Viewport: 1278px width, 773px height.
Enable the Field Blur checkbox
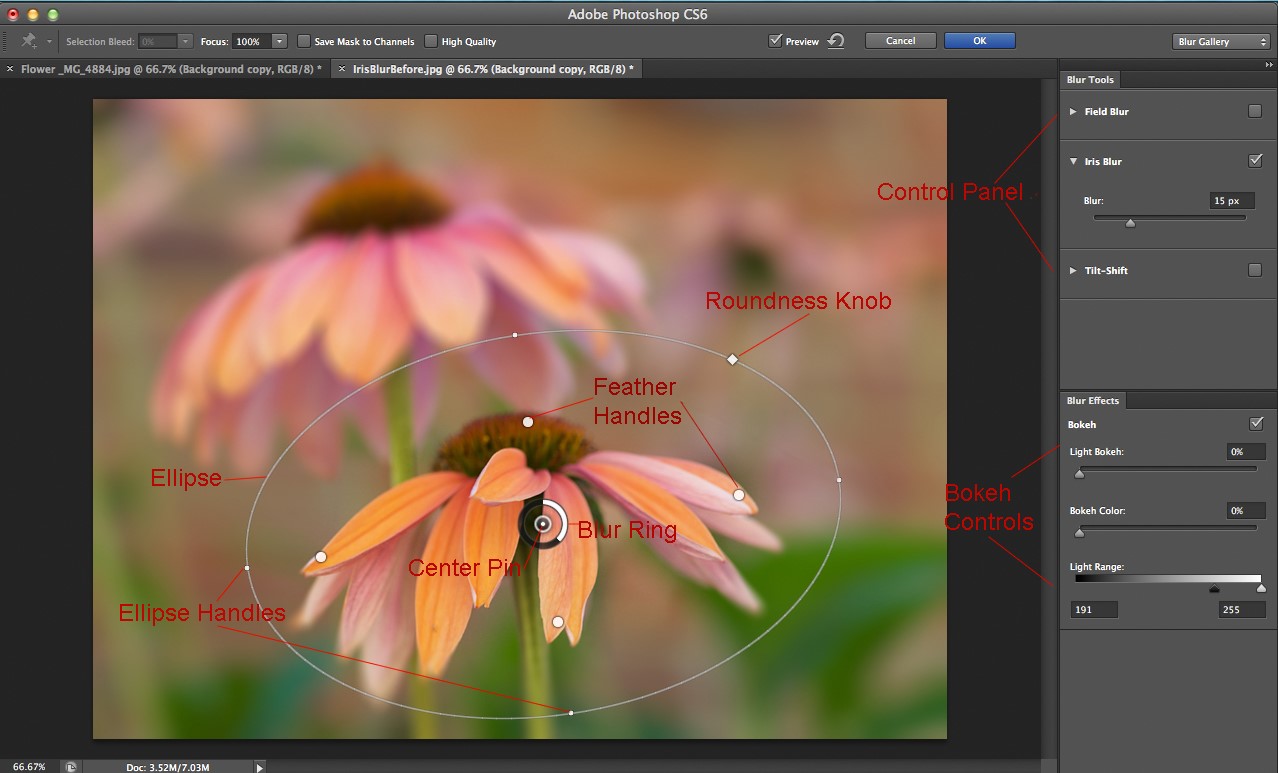tap(1255, 111)
